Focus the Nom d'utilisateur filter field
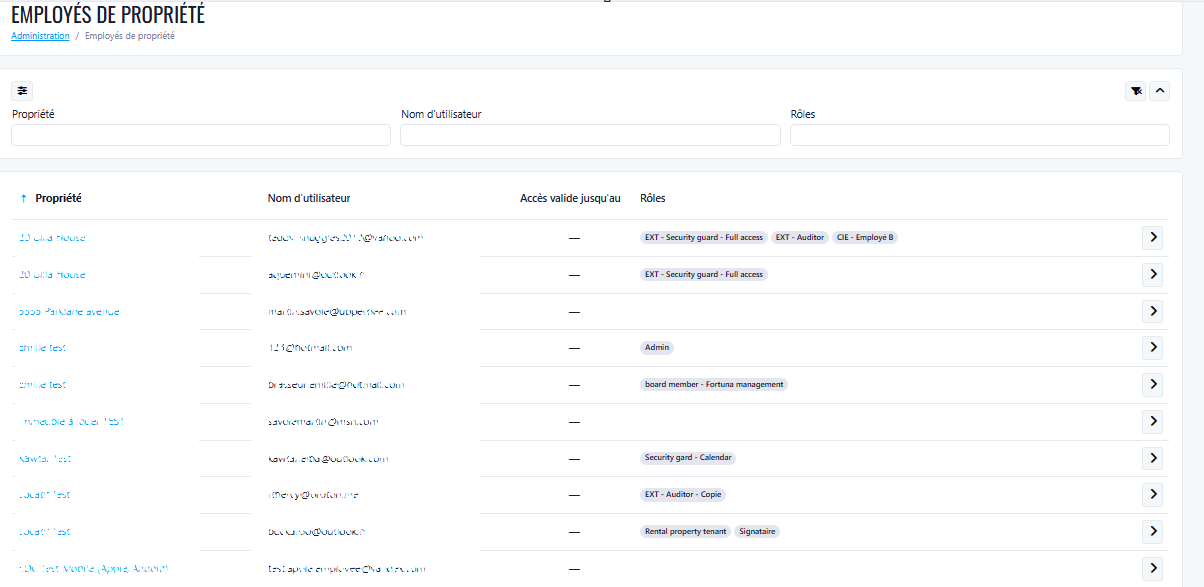This screenshot has height=587, width=1204. coord(590,135)
